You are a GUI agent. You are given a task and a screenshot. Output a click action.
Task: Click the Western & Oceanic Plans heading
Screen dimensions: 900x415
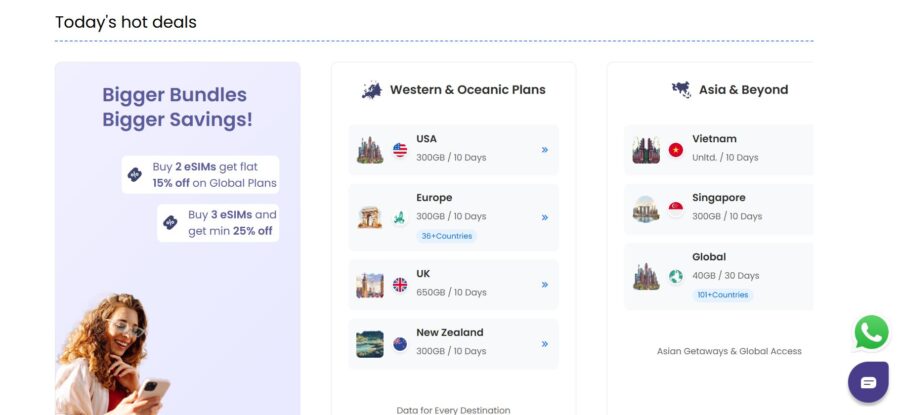[468, 90]
